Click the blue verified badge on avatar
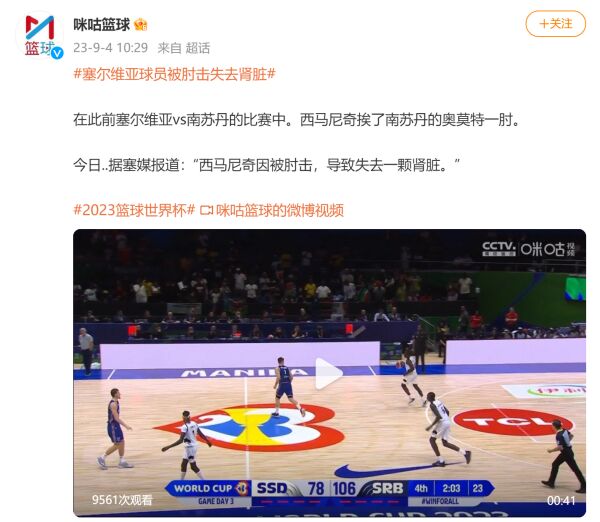 click(57, 53)
